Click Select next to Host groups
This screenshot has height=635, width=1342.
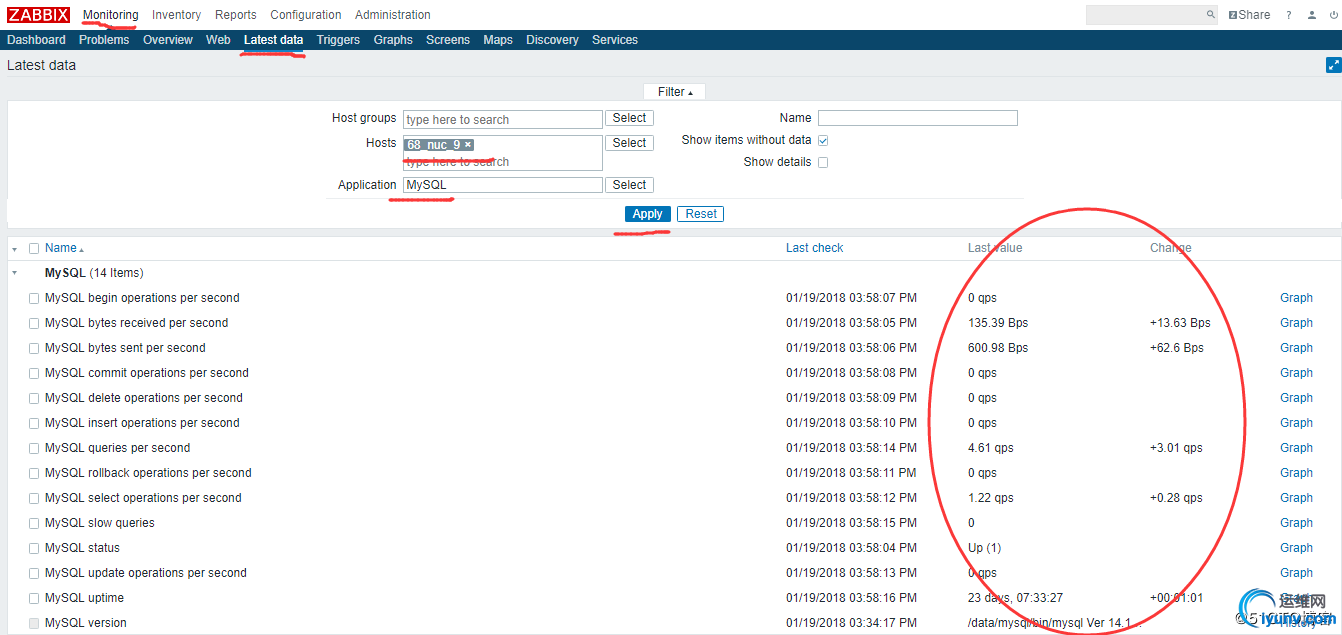pyautogui.click(x=629, y=118)
